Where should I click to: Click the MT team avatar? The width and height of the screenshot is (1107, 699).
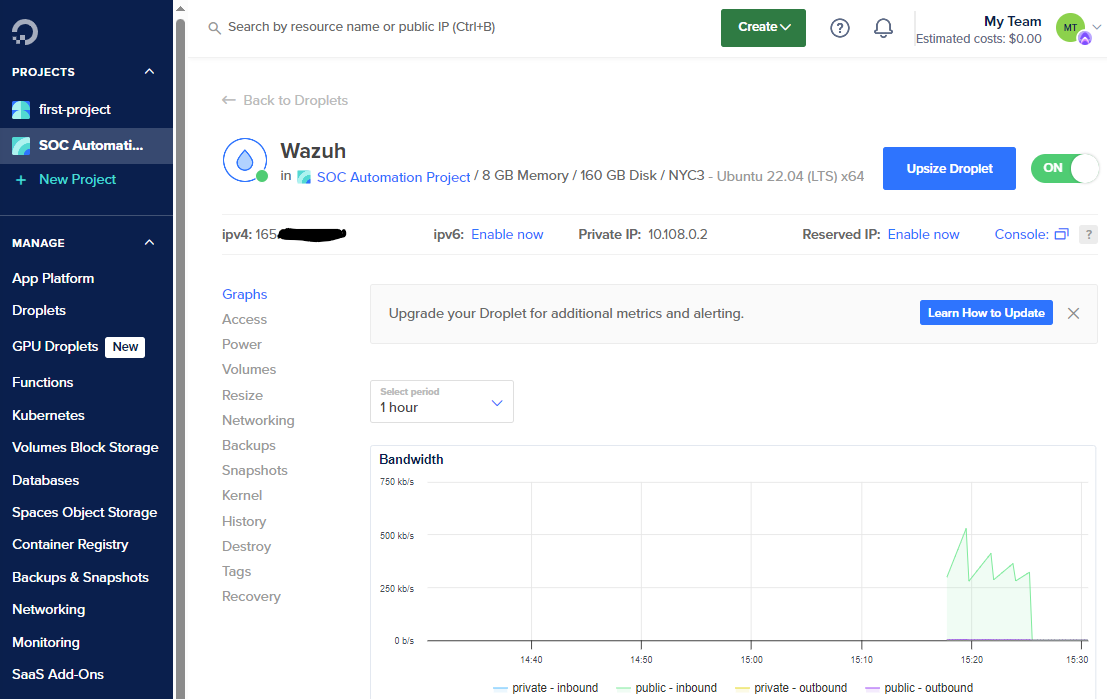point(1071,27)
